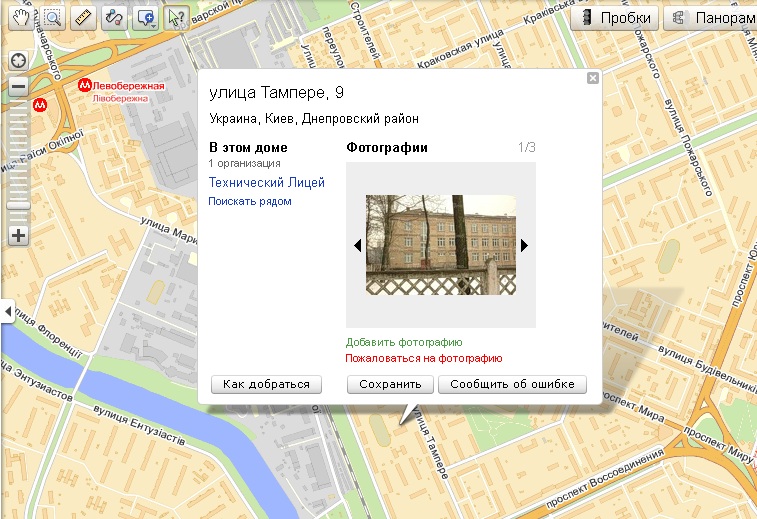
Task: Expand the collapsed left side panel
Action: (5, 312)
